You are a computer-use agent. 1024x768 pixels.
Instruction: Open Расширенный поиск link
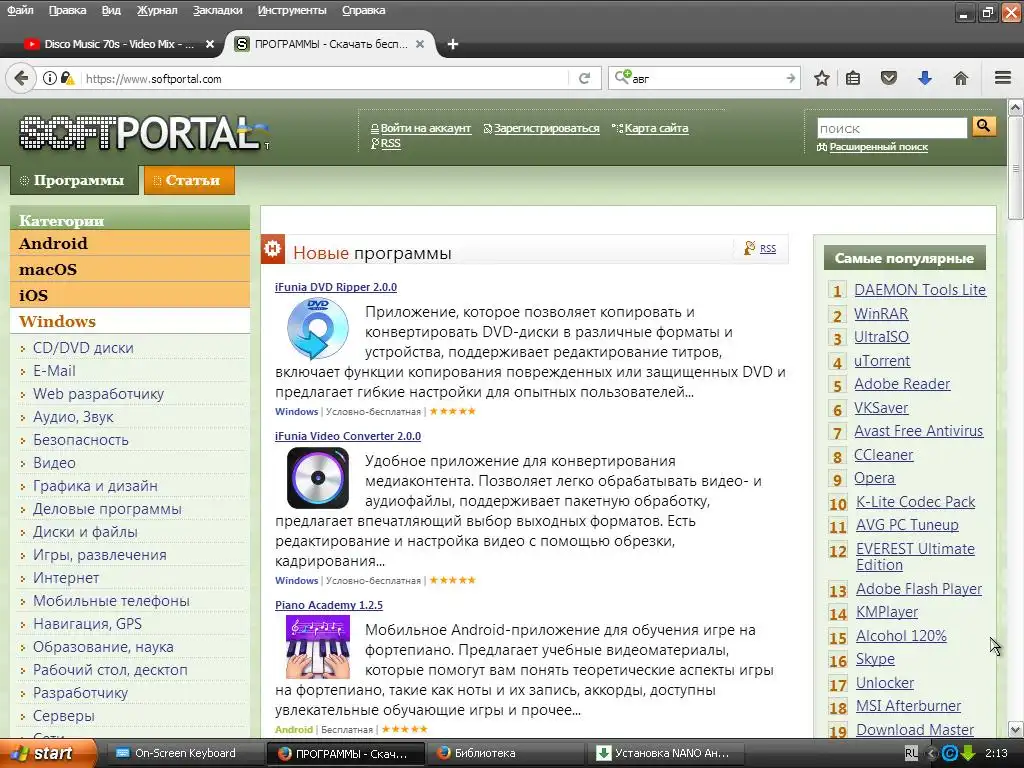coord(878,147)
